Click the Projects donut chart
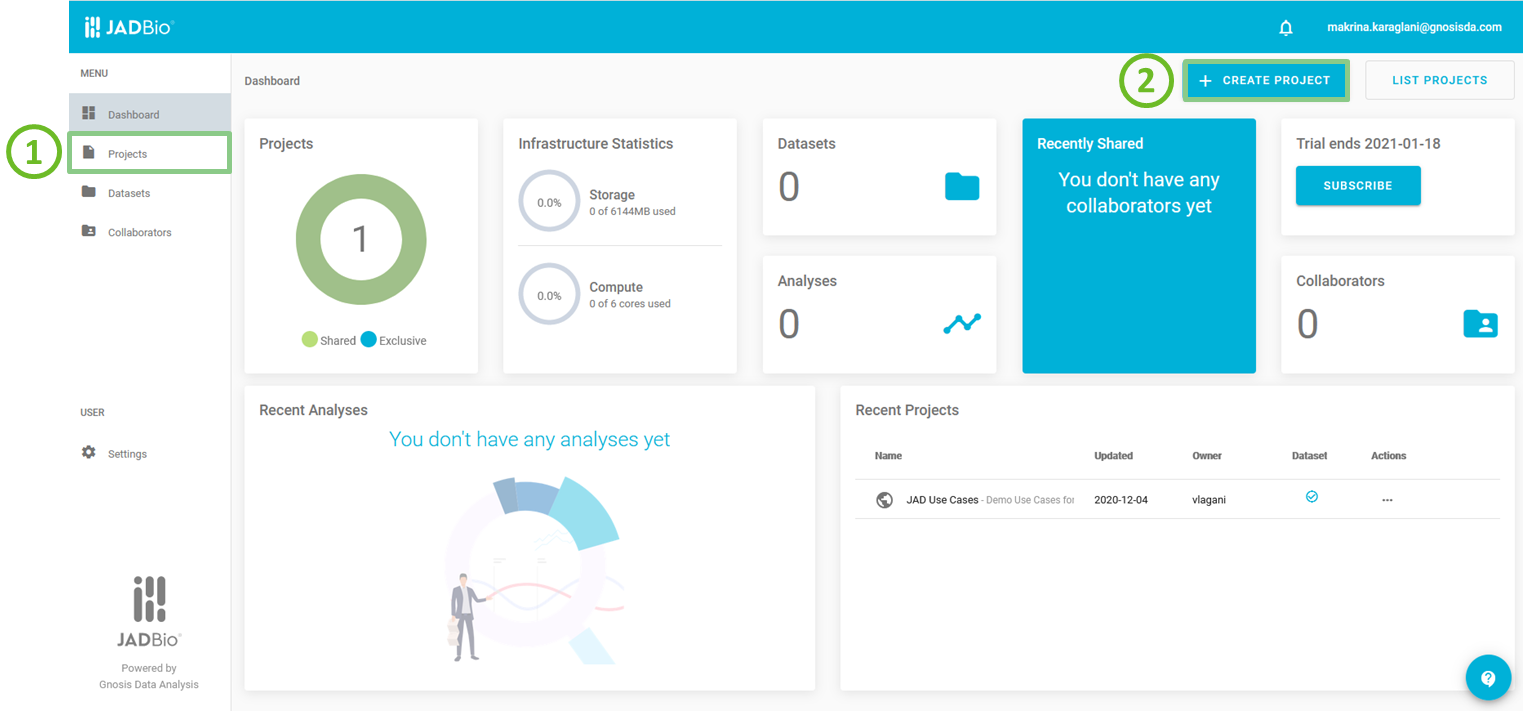 click(361, 240)
